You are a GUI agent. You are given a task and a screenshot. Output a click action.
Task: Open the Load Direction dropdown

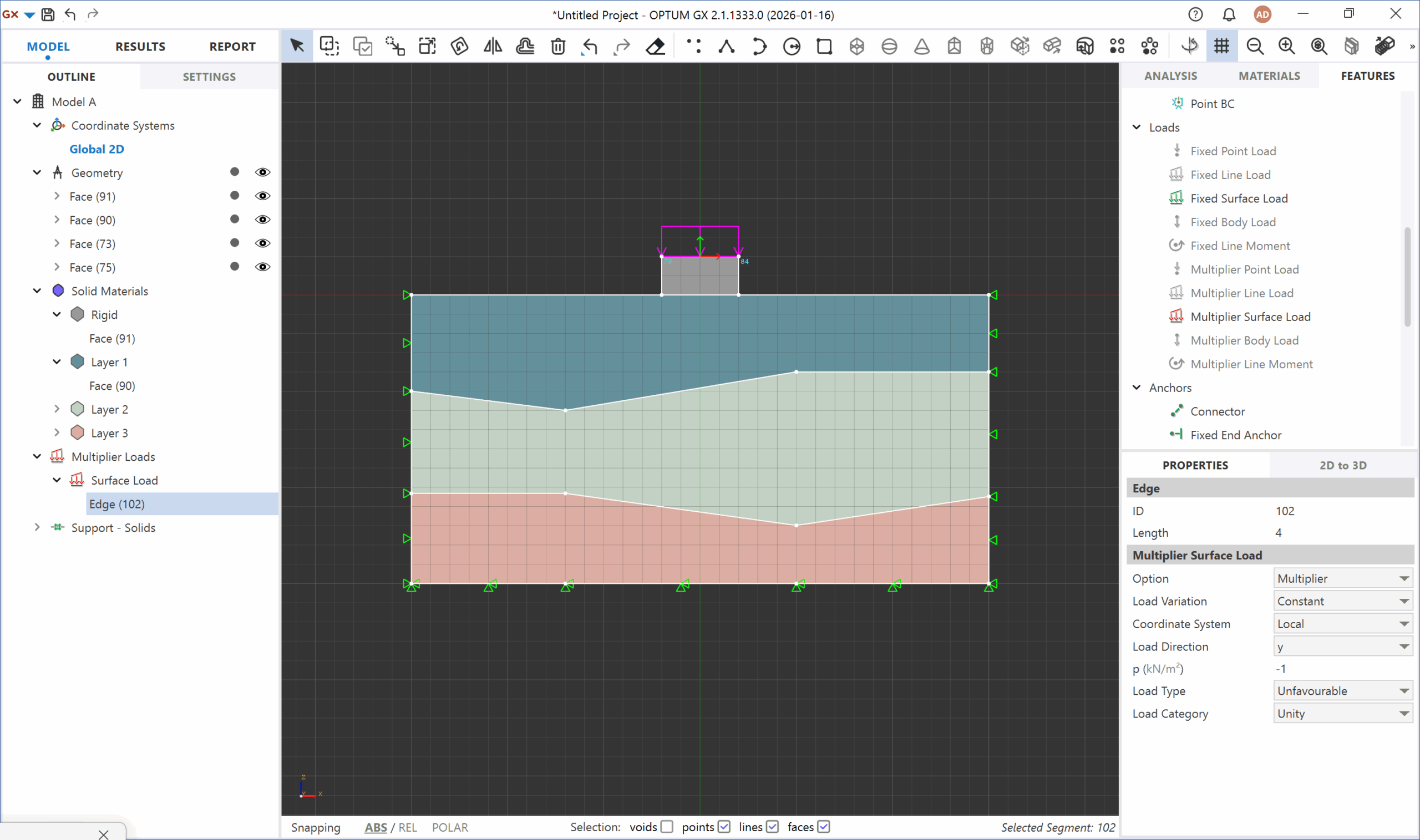(1342, 646)
